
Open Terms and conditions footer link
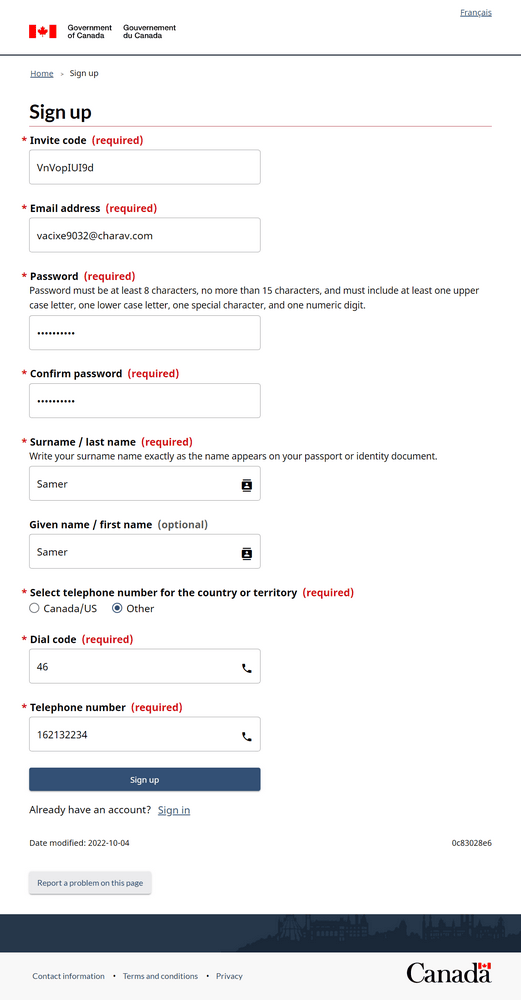(x=160, y=976)
